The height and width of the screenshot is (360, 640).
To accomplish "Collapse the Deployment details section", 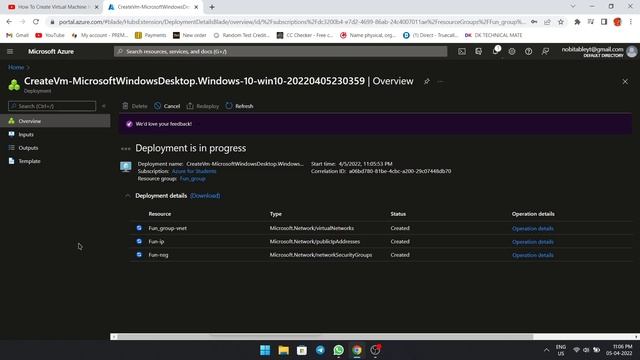I will (x=127, y=196).
